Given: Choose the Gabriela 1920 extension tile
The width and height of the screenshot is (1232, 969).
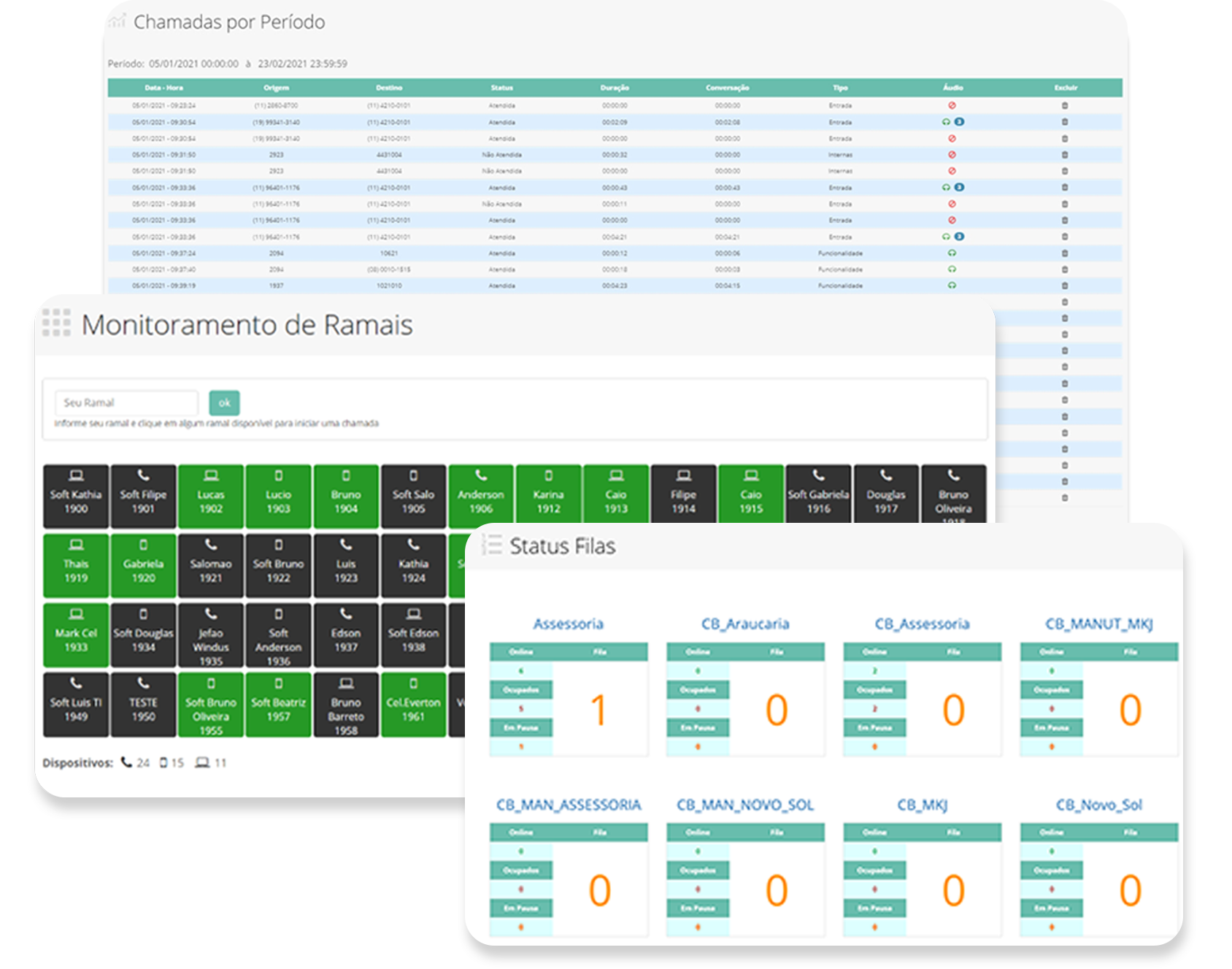Looking at the screenshot, I should coord(143,565).
